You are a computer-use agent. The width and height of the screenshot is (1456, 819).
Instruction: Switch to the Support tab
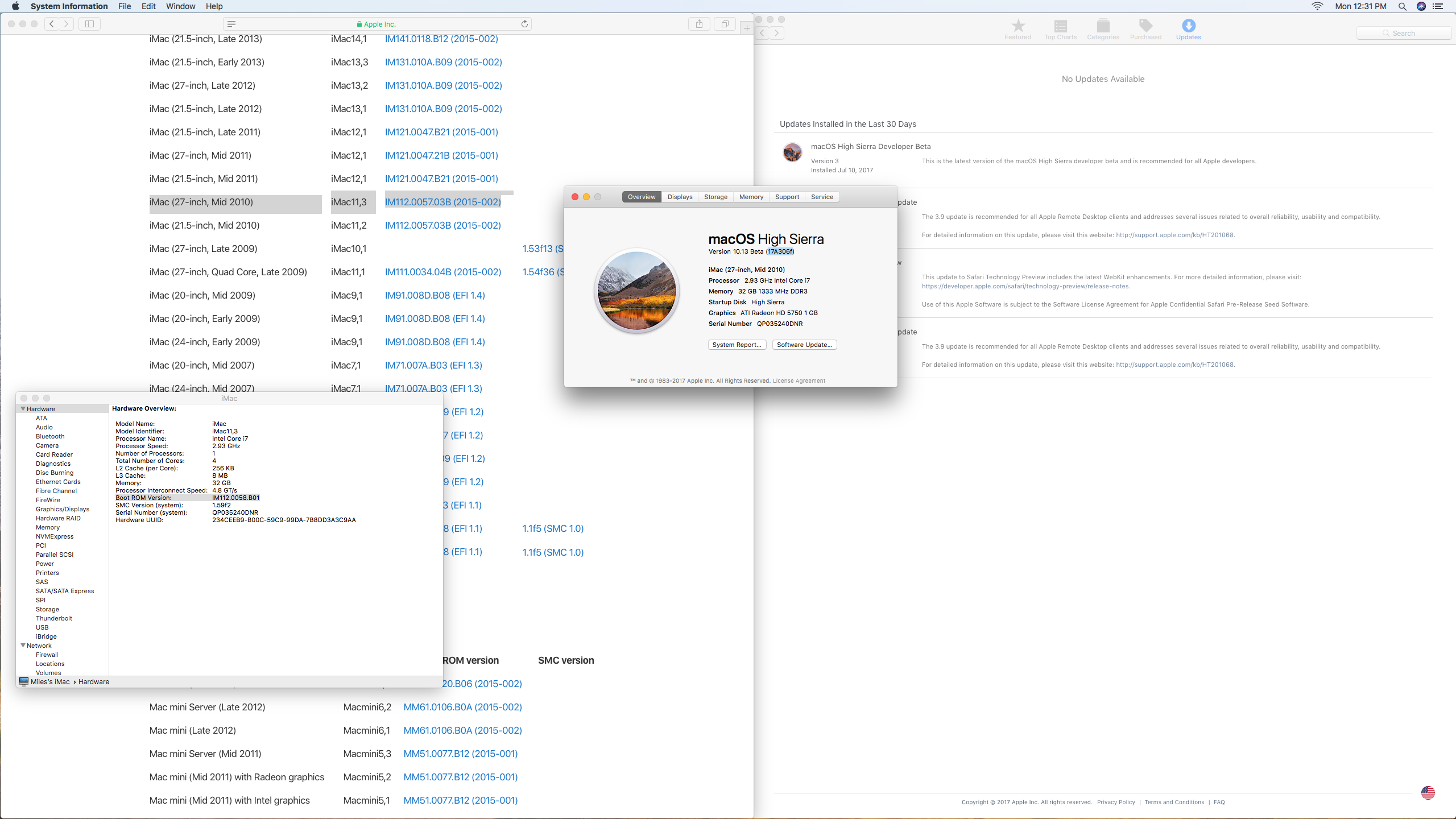(787, 197)
